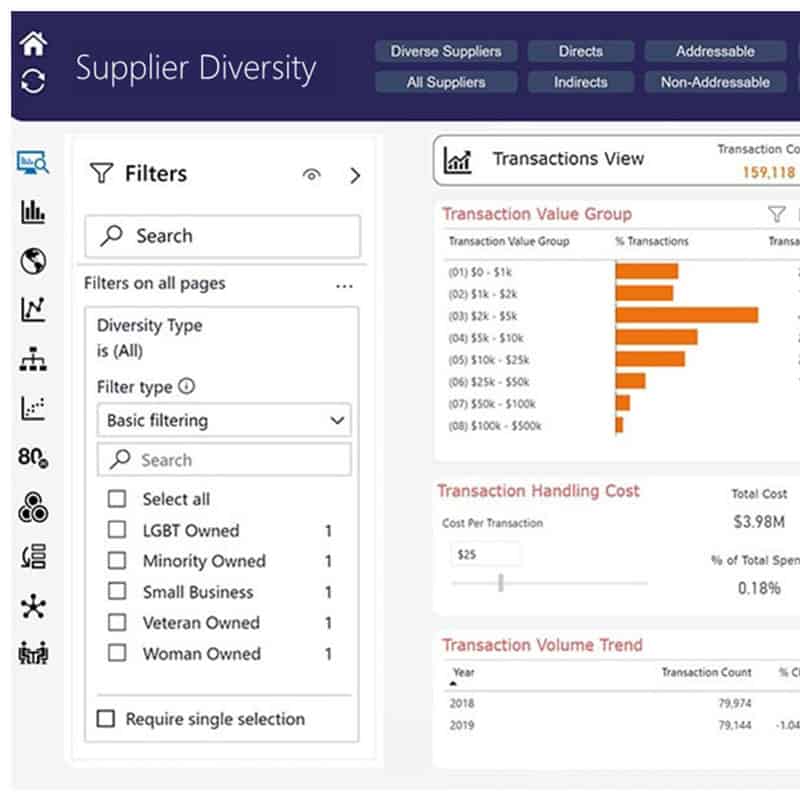Open the bar chart page in sidebar
The width and height of the screenshot is (800, 800).
point(33,211)
